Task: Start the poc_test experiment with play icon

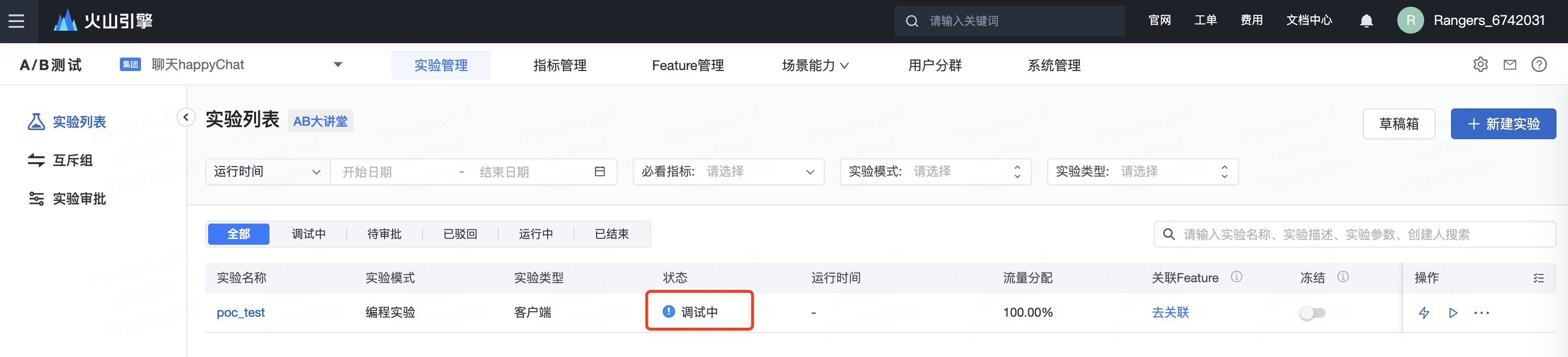Action: click(1453, 312)
